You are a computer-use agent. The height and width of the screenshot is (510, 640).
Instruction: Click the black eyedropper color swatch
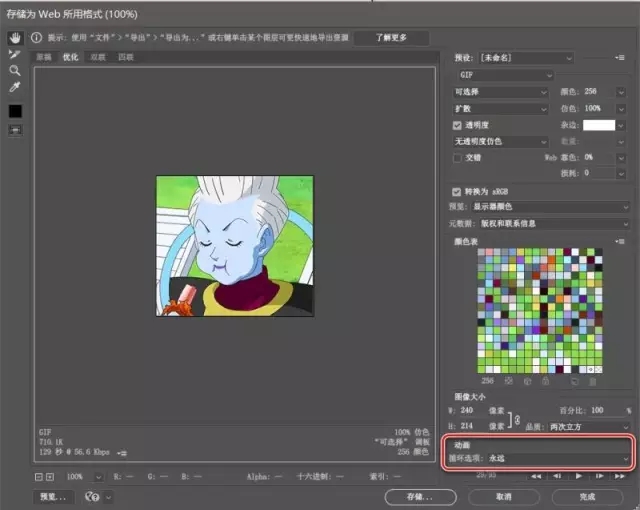click(15, 111)
